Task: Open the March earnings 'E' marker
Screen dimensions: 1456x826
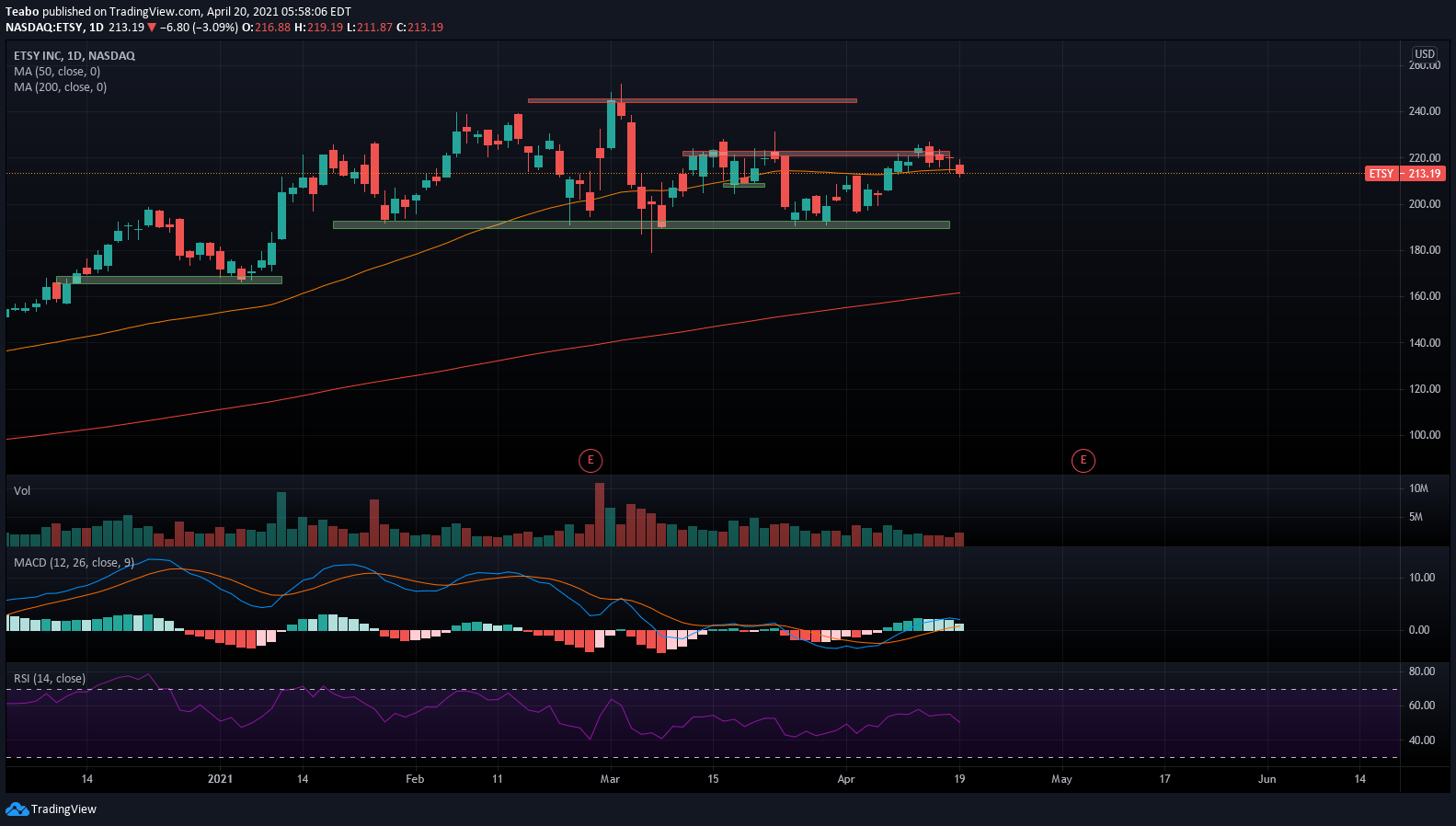Action: point(590,460)
